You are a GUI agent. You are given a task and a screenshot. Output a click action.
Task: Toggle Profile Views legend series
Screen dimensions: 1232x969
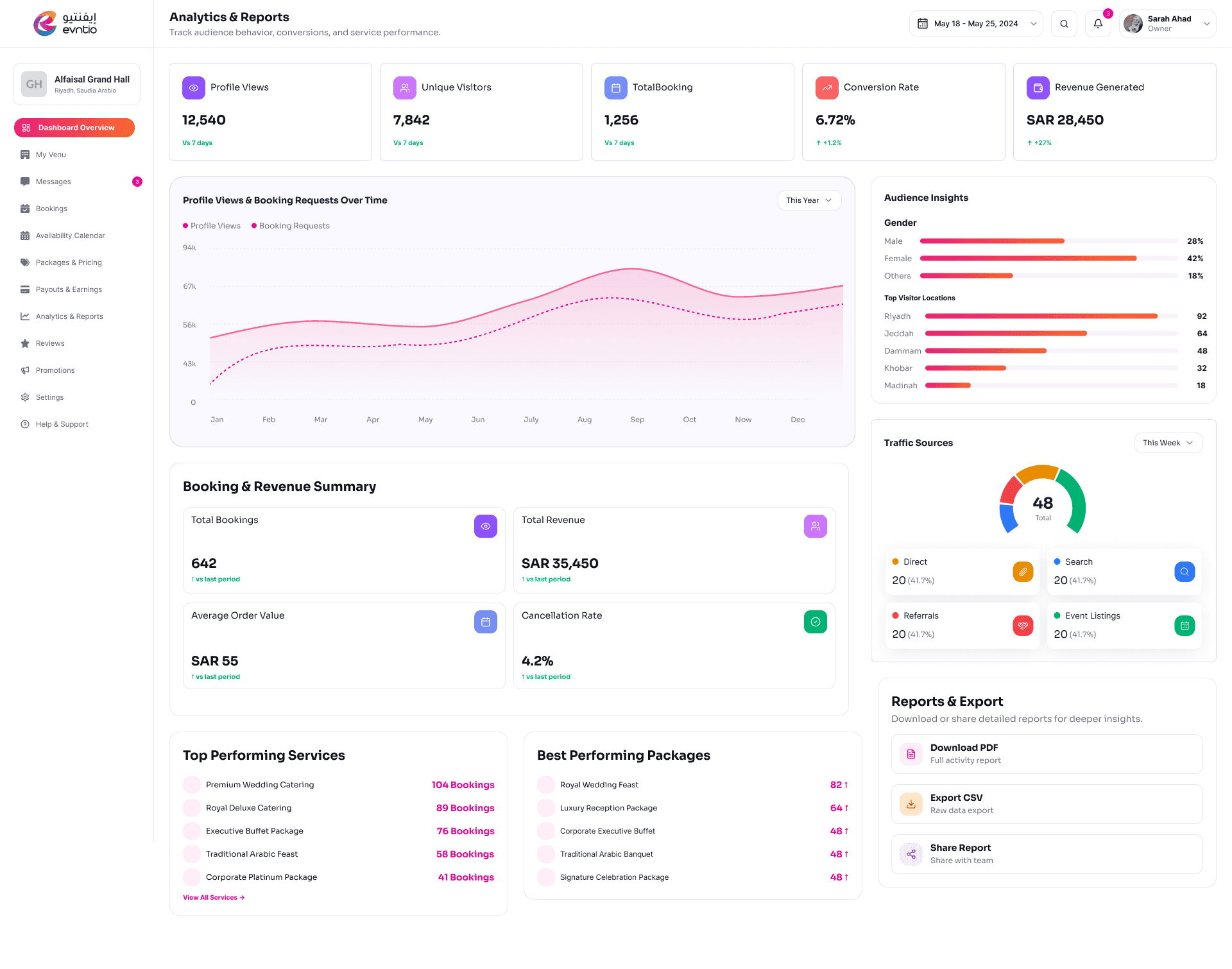coord(212,226)
